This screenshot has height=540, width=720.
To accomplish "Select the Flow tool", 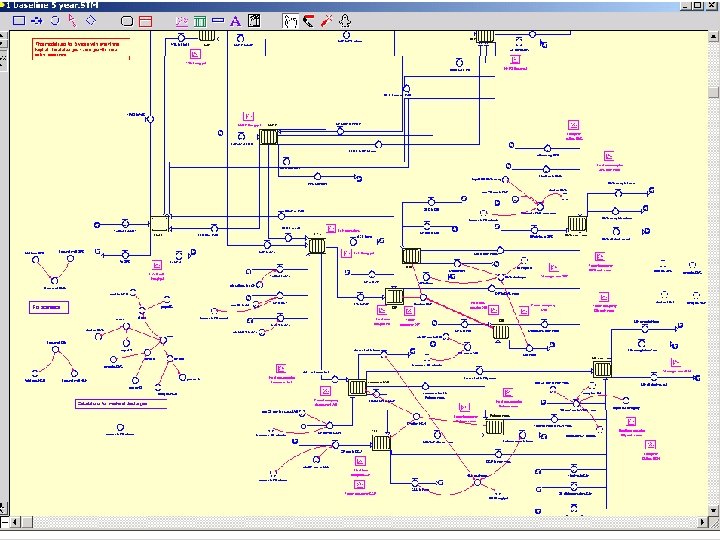I will click(37, 21).
